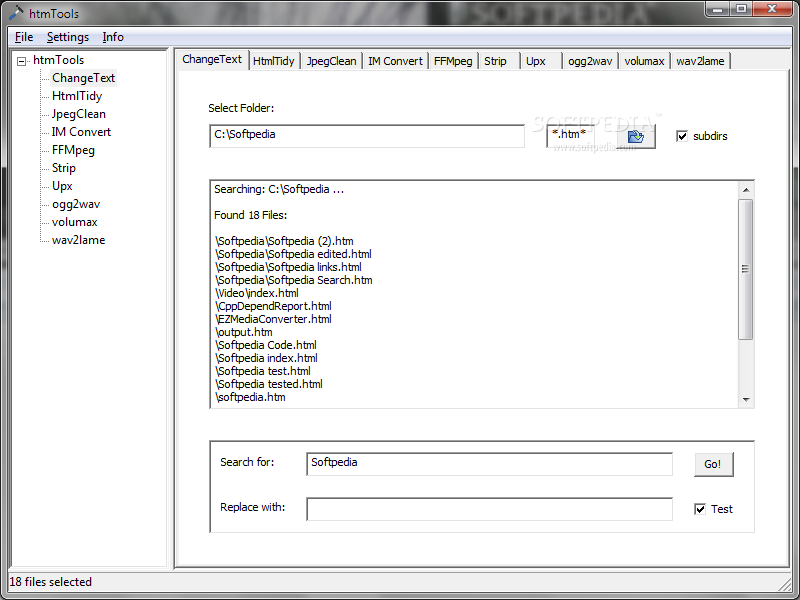The width and height of the screenshot is (800, 600).
Task: Click the Softpedia edited.html result line
Action: [293, 254]
